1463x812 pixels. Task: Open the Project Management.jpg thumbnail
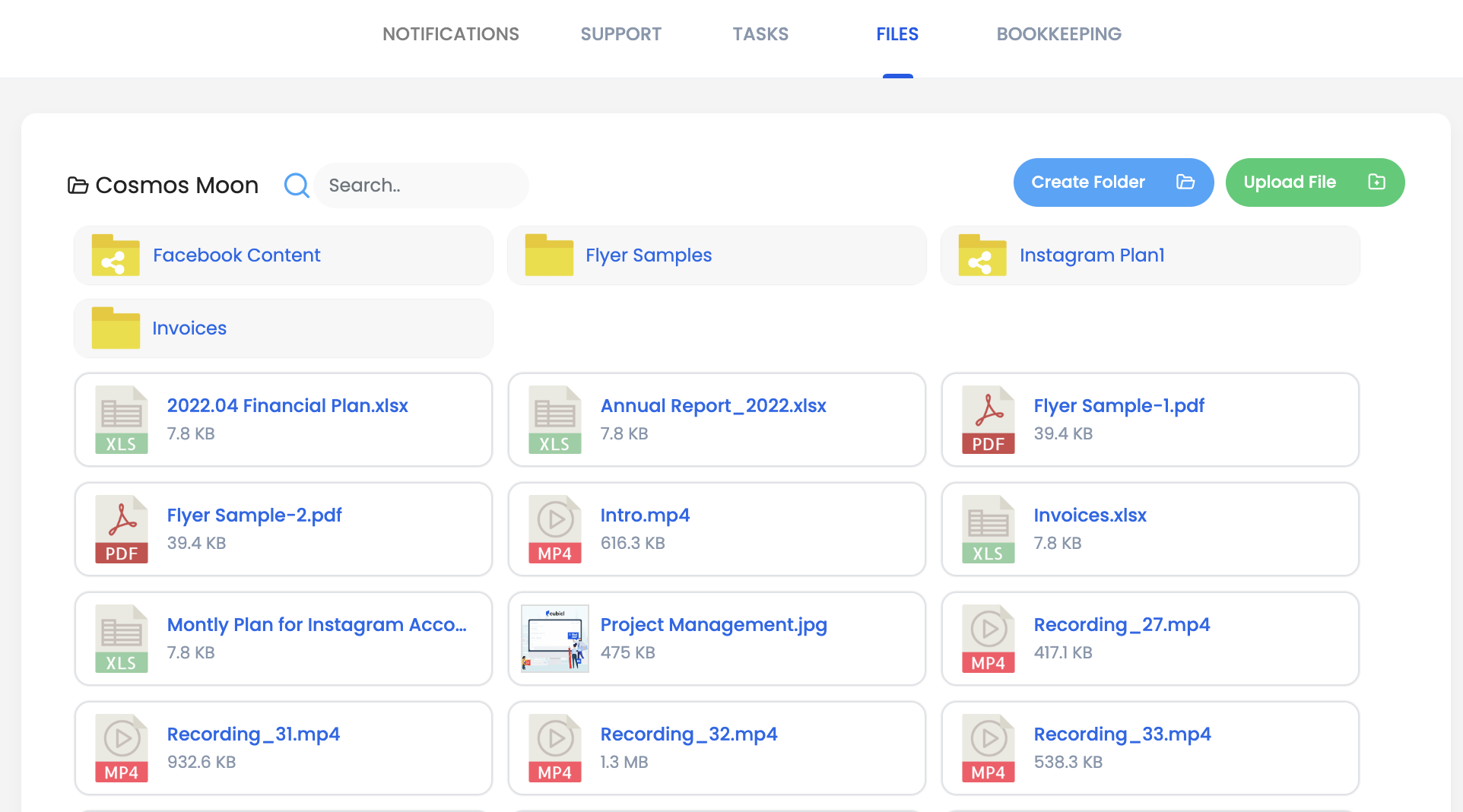554,639
